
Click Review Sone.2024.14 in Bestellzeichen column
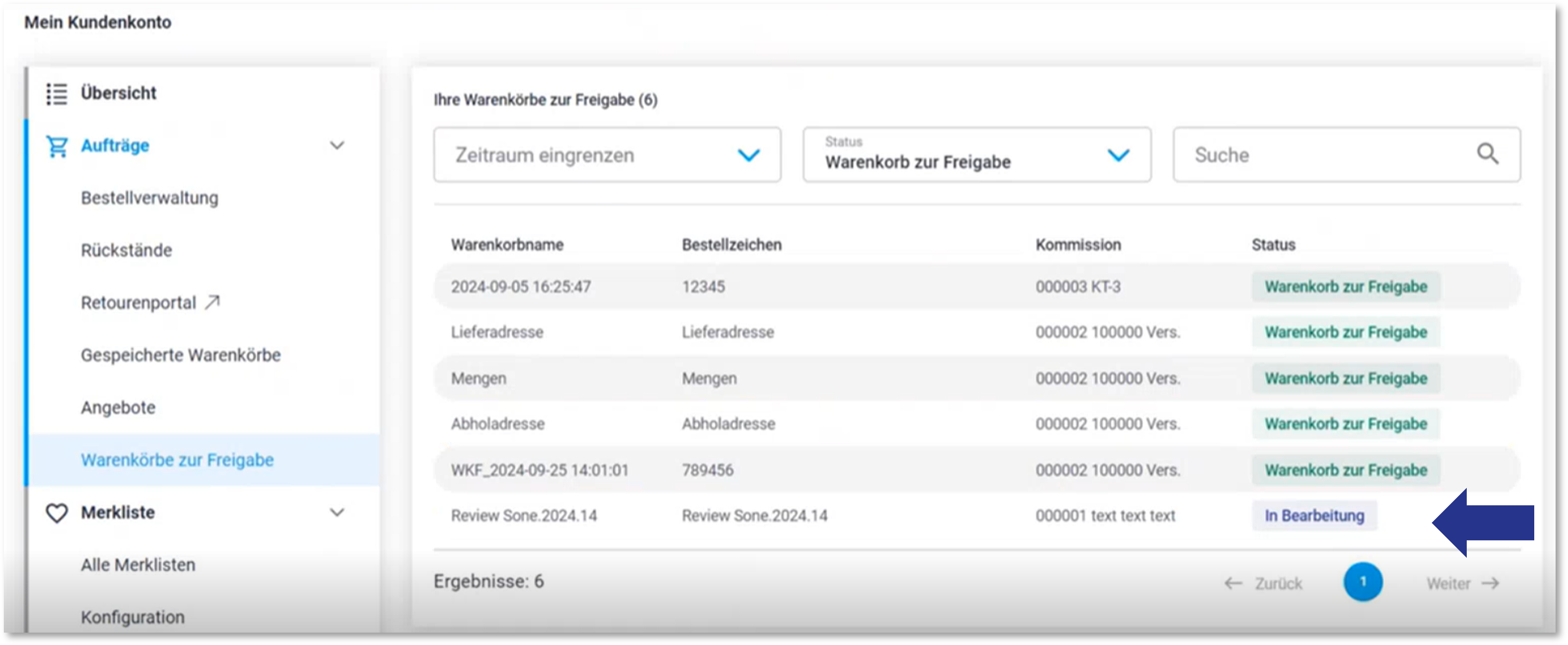(754, 516)
